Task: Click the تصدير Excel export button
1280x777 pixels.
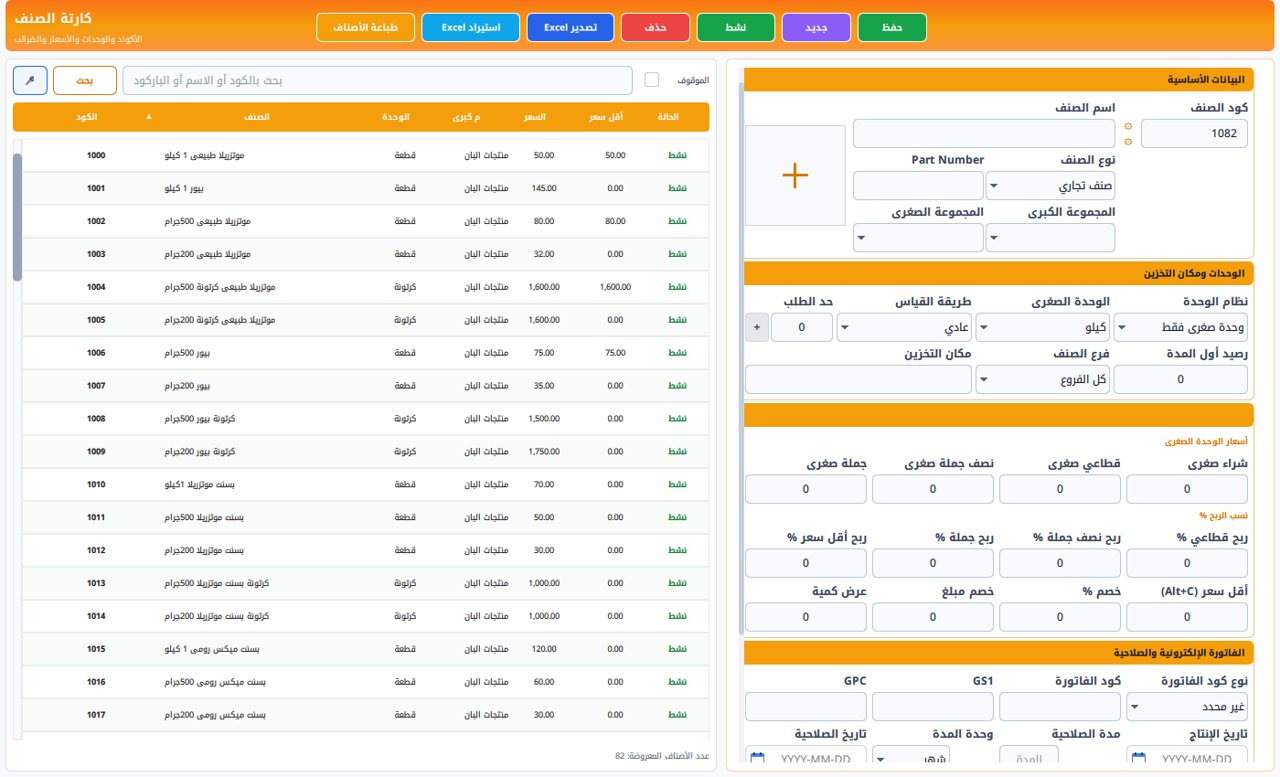Action: [570, 28]
